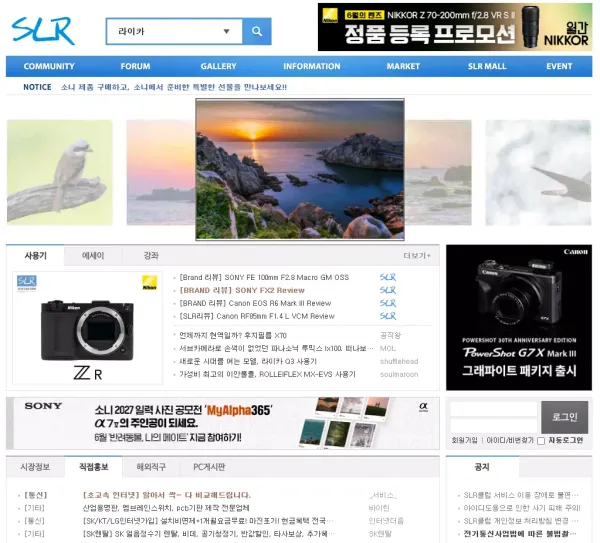Open the 산업용명판, 멤브레인스위치 post
Image resolution: width=600 pixels, height=543 pixels.
[x=166, y=508]
